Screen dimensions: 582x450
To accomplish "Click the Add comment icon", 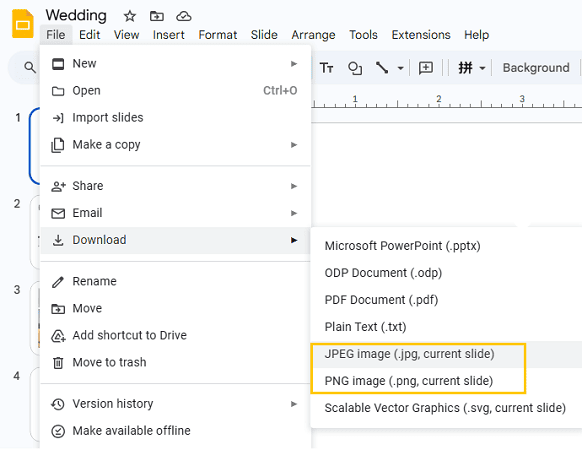I will (426, 68).
